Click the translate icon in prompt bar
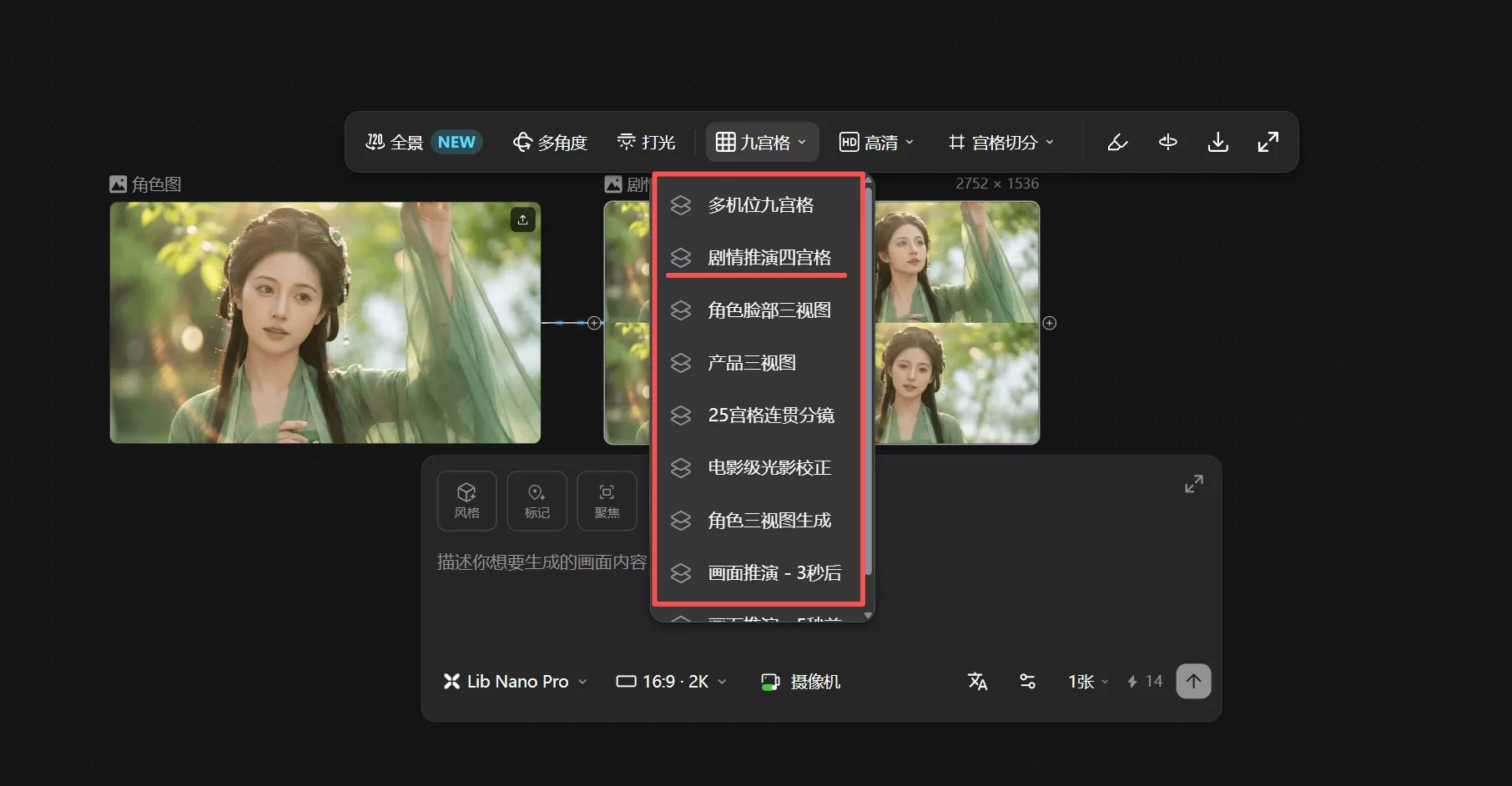The image size is (1512, 786). click(977, 682)
